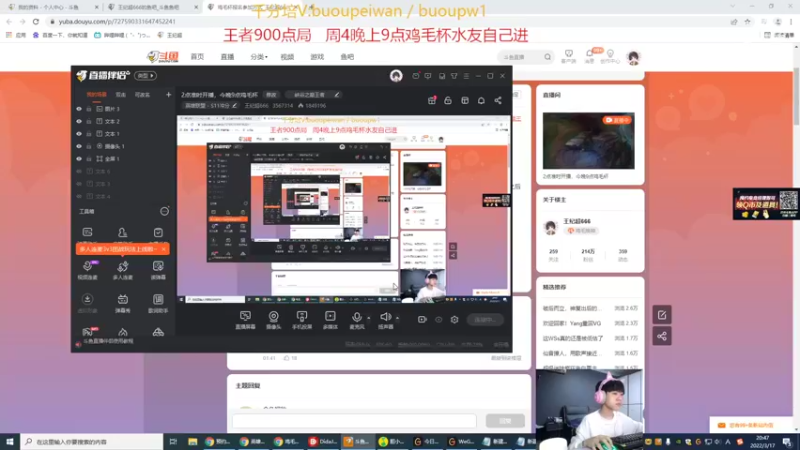The height and width of the screenshot is (450, 800).
Task: Open the streamer avatar in app title bar
Action: tap(396, 76)
